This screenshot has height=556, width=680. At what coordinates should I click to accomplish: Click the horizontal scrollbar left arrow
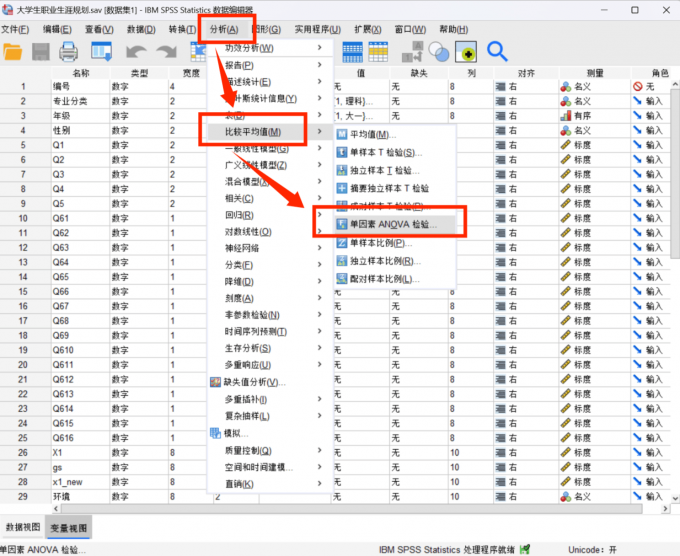[56, 508]
